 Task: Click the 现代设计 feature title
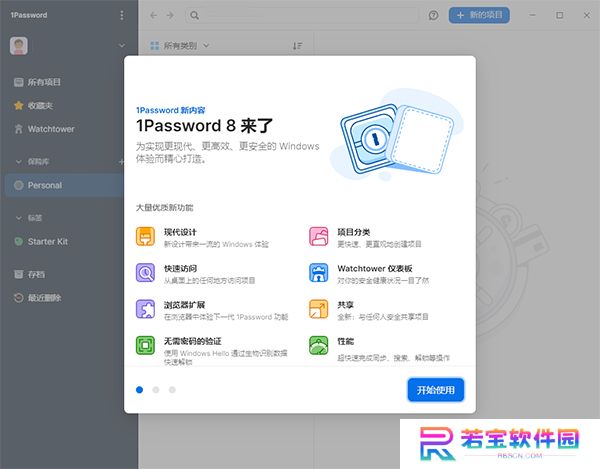point(180,232)
